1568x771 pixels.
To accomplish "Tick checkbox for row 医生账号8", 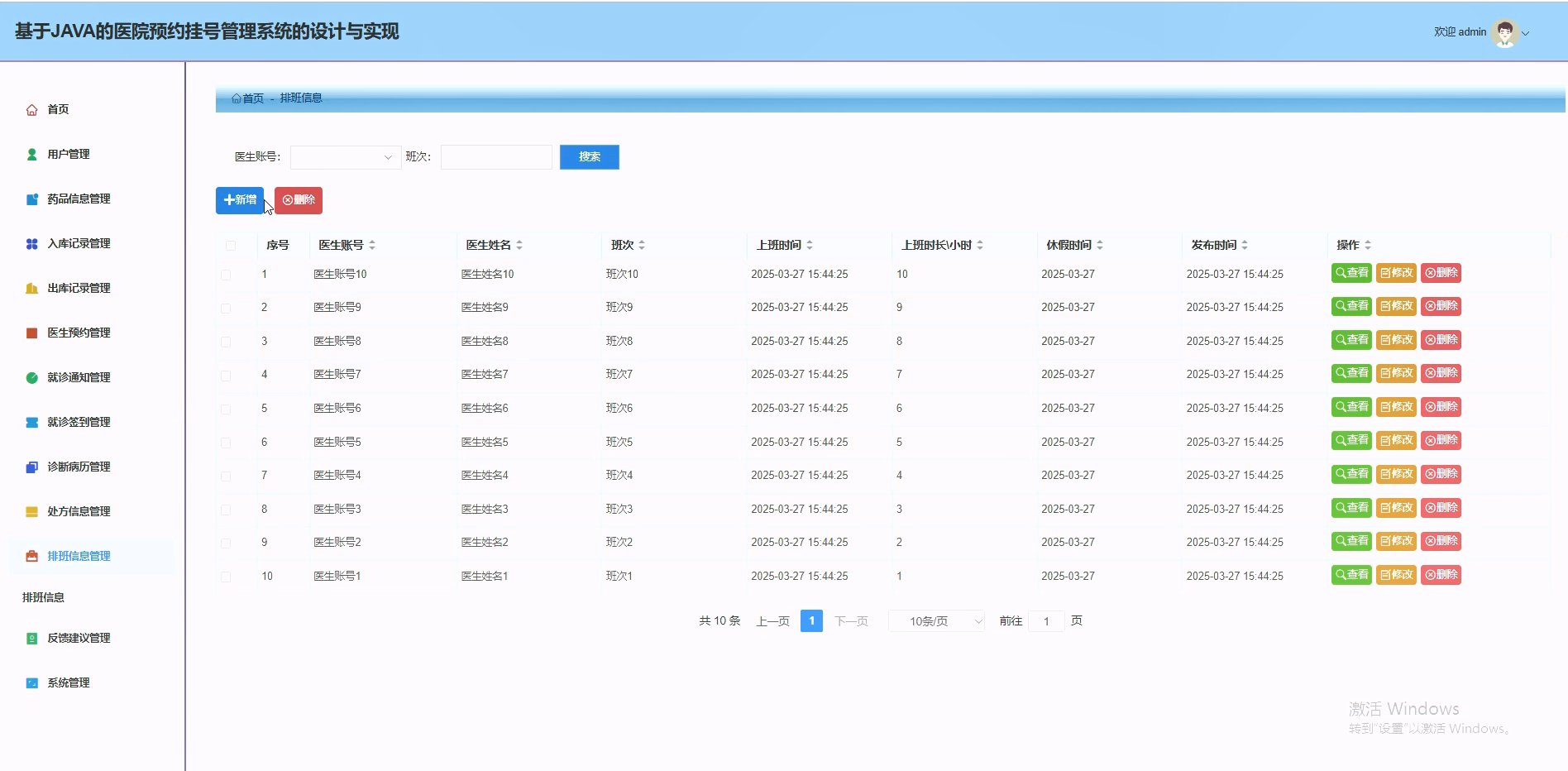I will (226, 342).
